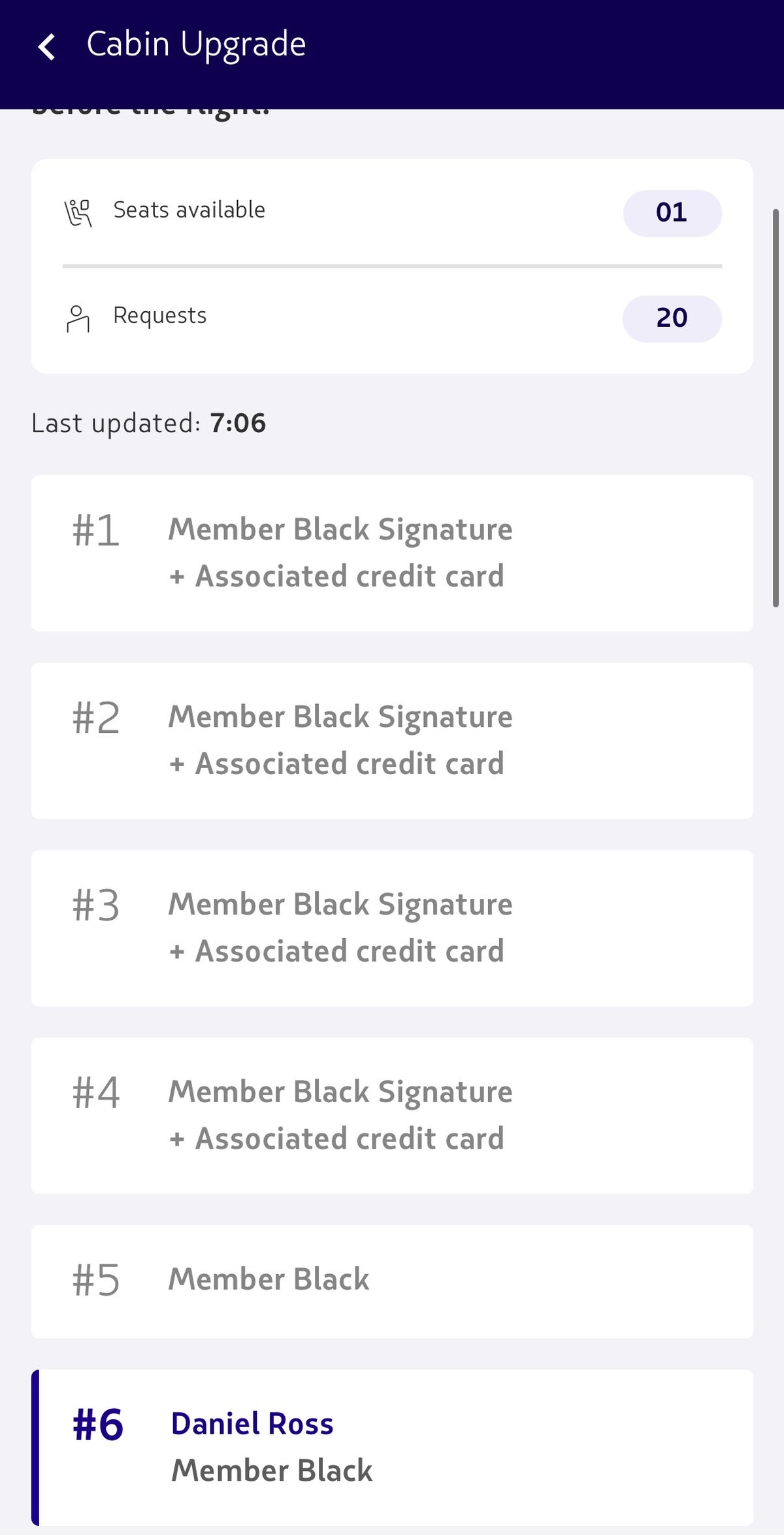The height and width of the screenshot is (1535, 784).
Task: Click the #1 rank number
Action: pos(95,530)
